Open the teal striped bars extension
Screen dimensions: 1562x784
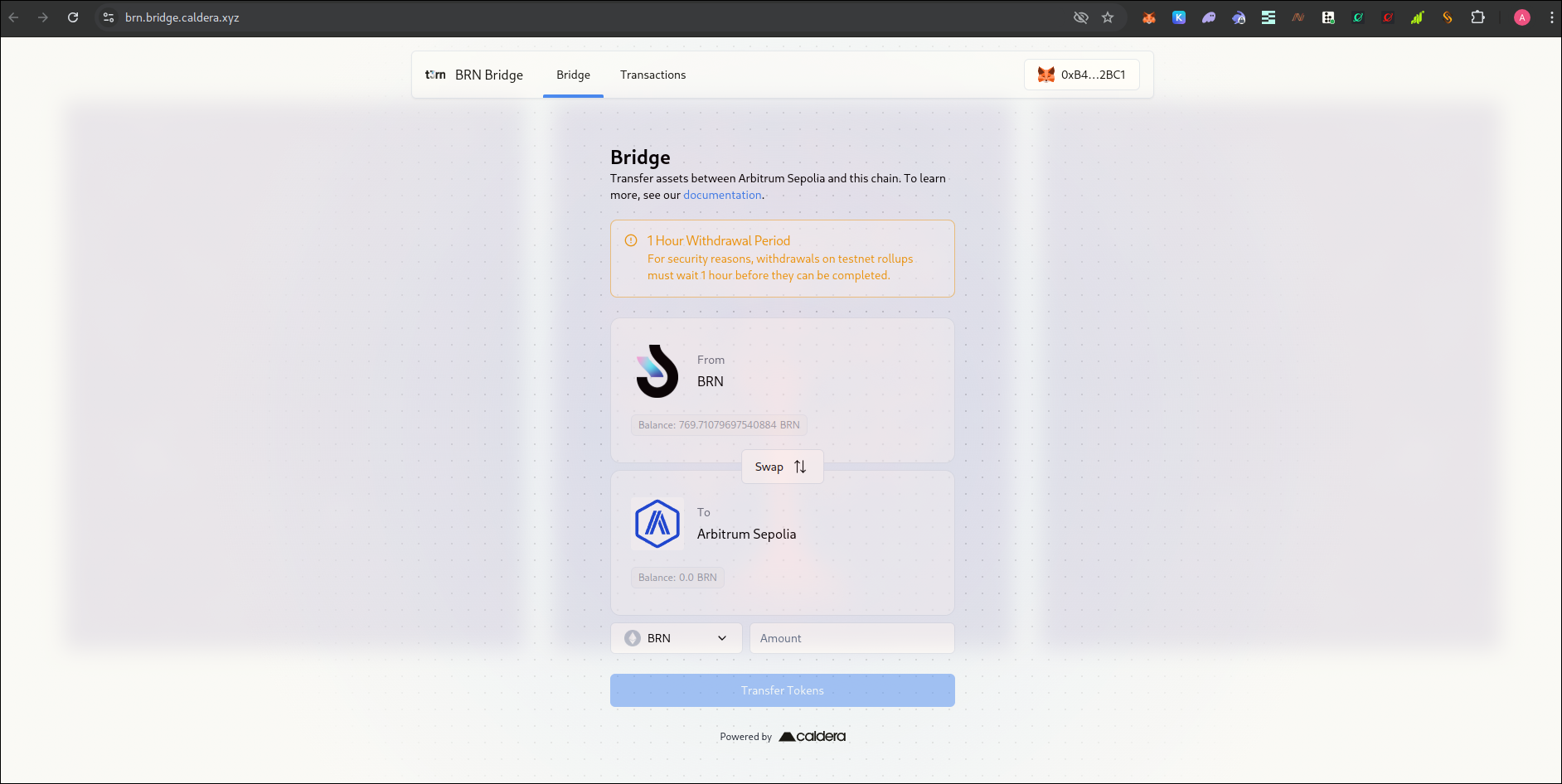coord(1269,17)
